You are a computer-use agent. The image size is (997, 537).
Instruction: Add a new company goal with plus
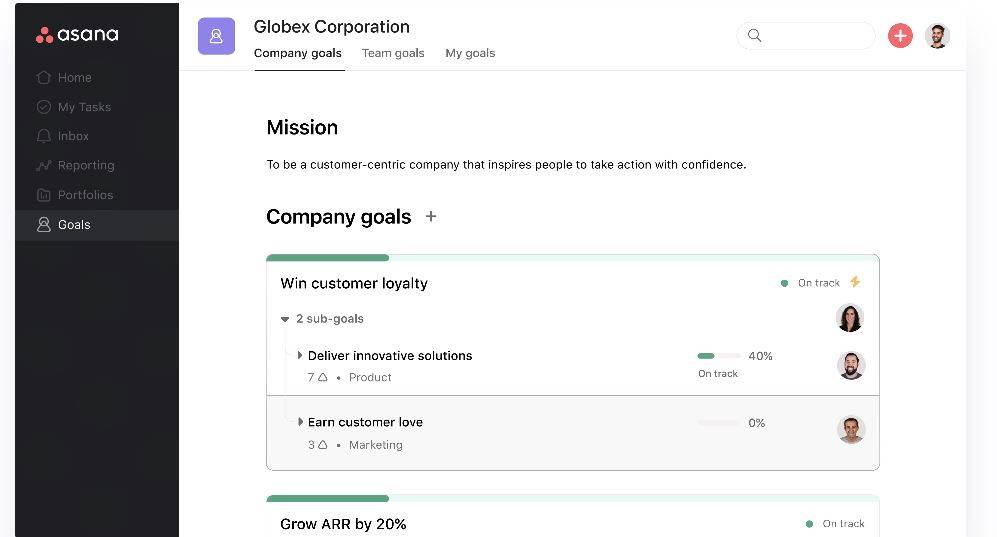(x=430, y=217)
